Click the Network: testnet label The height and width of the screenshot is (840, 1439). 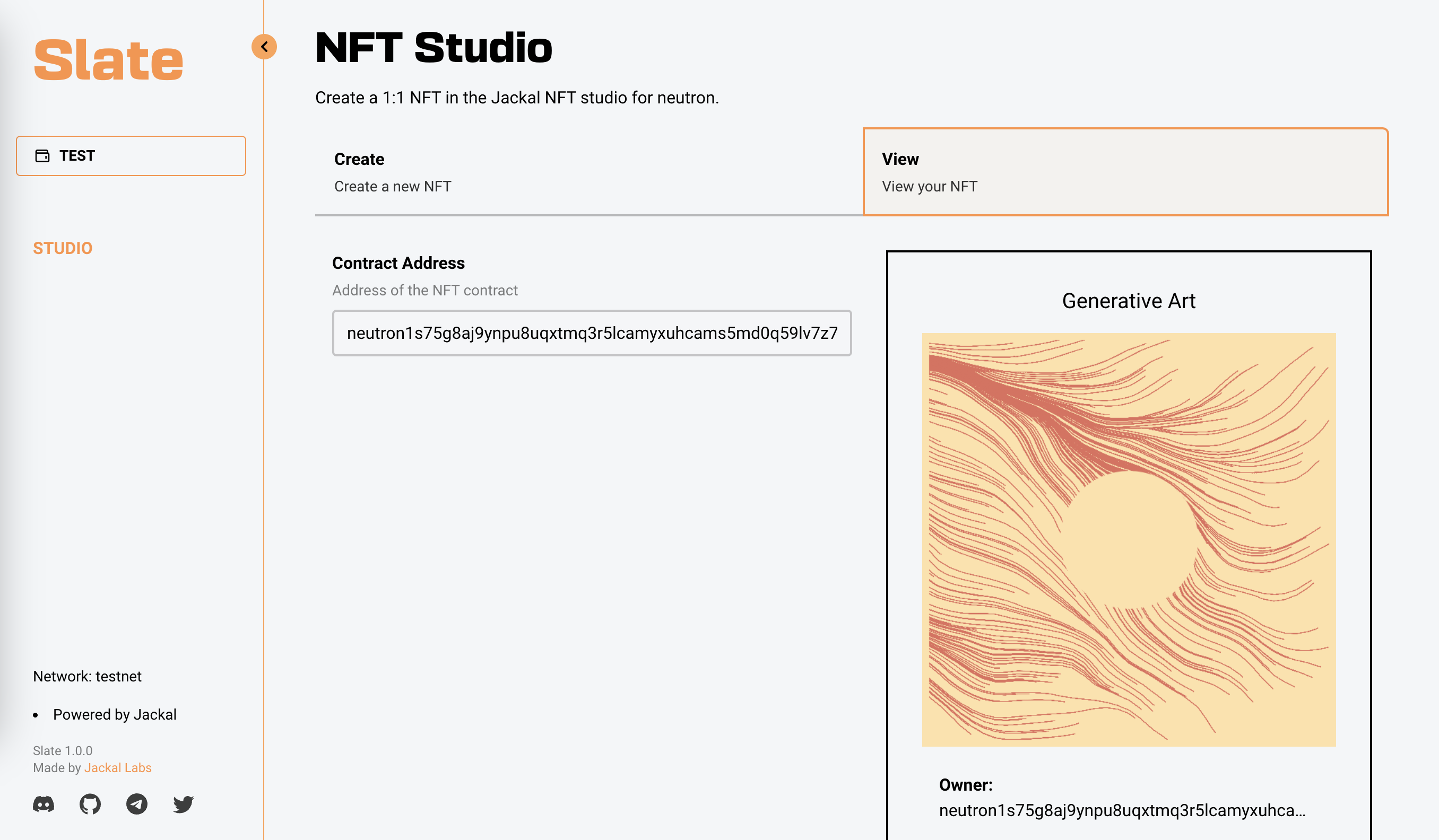point(87,676)
